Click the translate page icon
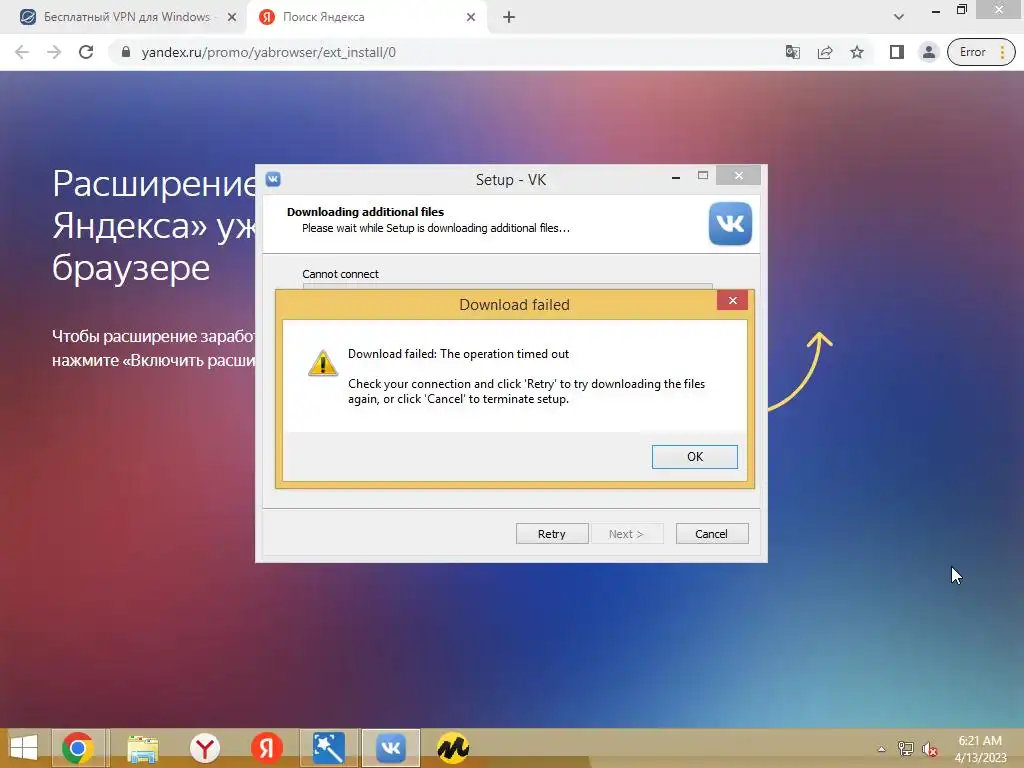Screen dimensions: 1024x768 [793, 52]
